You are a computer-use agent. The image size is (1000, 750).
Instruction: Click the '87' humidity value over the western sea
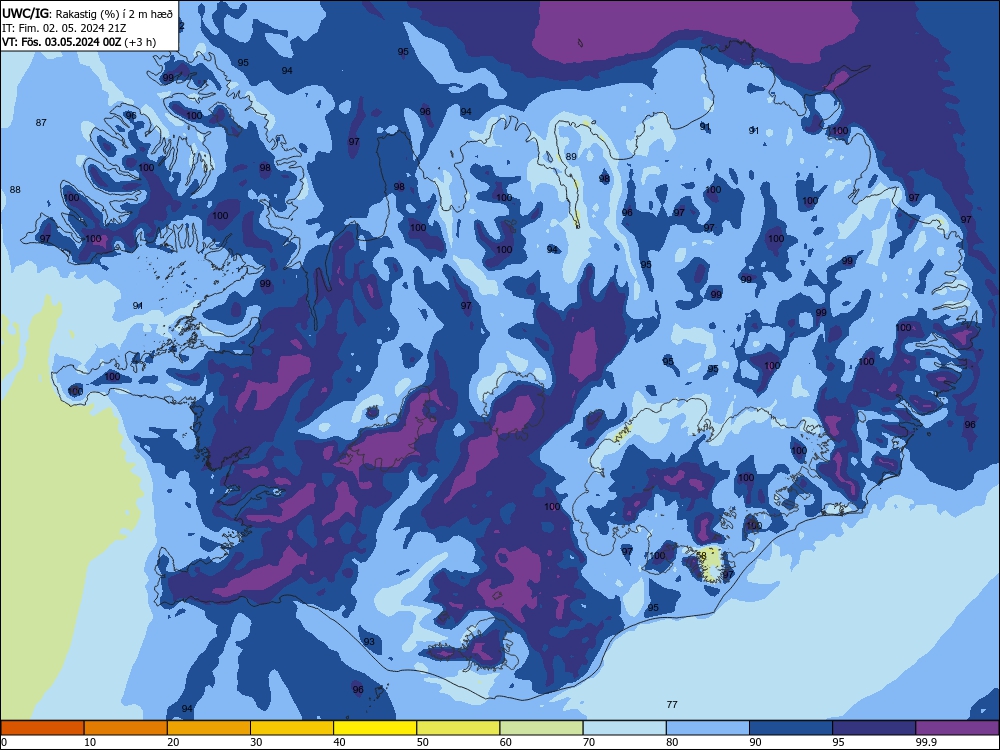point(41,122)
